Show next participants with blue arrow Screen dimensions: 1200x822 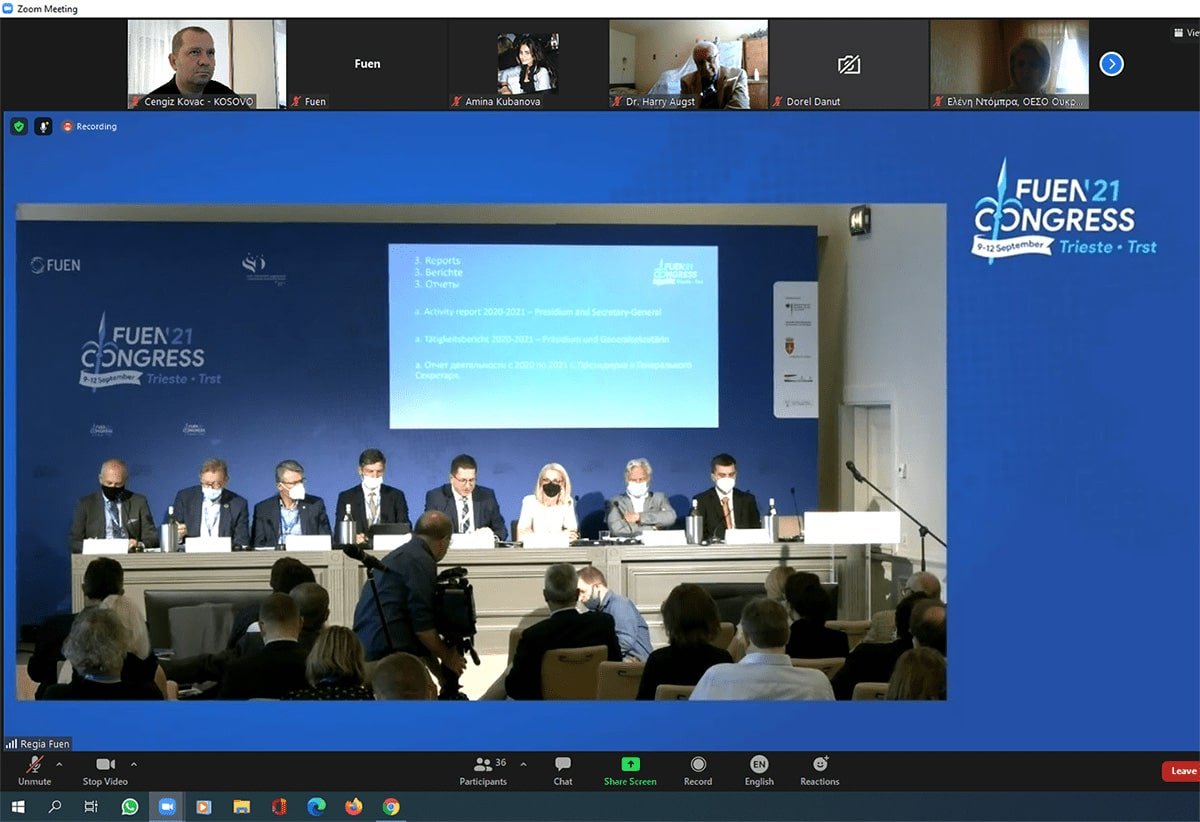pos(1112,64)
